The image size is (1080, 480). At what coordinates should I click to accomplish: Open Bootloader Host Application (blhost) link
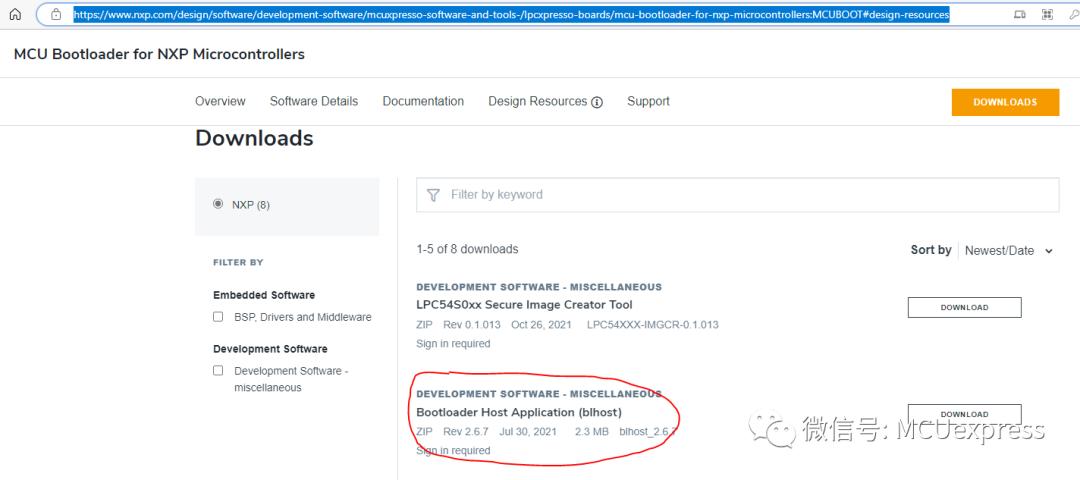click(x=519, y=412)
